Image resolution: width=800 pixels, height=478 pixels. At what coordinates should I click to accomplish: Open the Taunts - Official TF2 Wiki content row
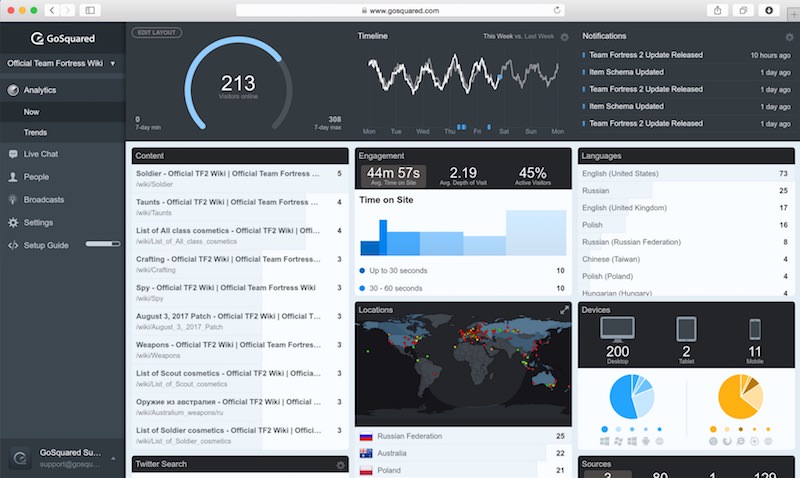240,207
